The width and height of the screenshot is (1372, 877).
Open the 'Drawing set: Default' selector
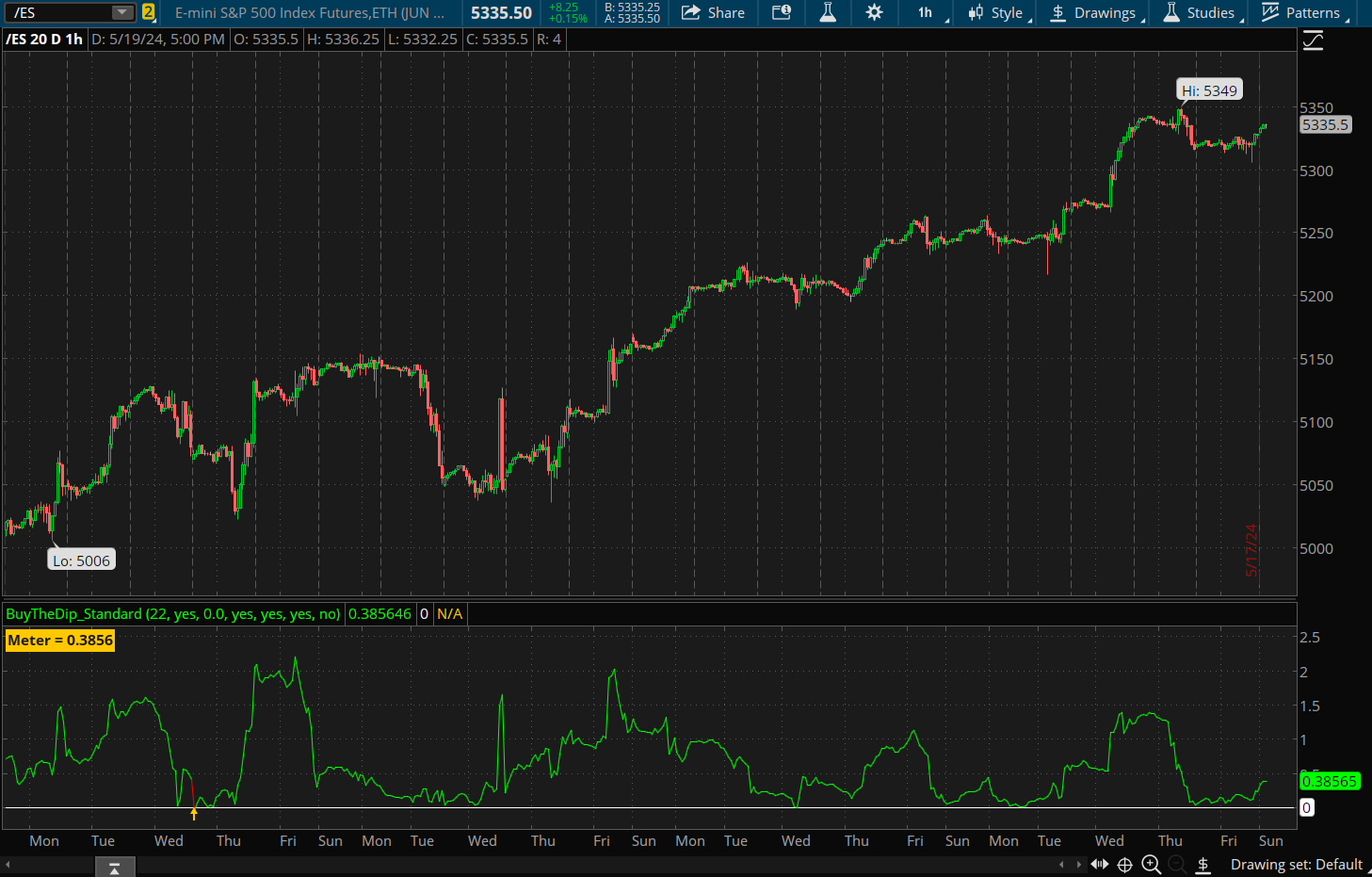(x=1296, y=865)
